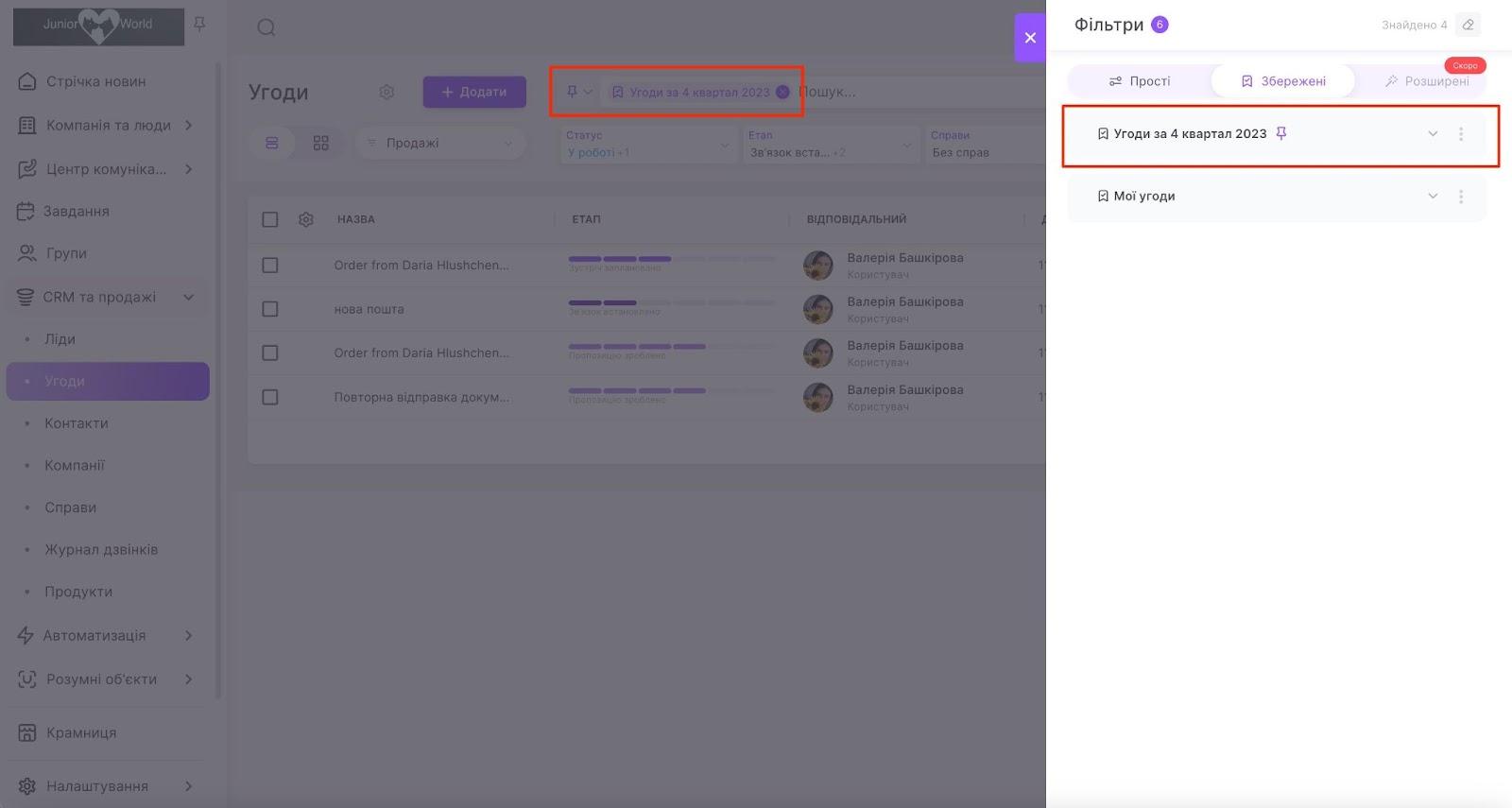Switch to the Прості filters tab
Image resolution: width=1512 pixels, height=808 pixels.
[1140, 81]
